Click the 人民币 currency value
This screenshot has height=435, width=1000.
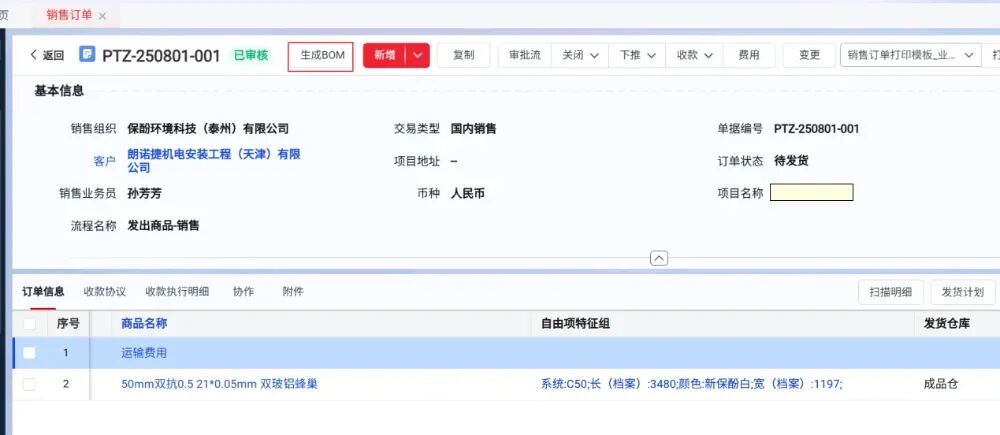467,193
